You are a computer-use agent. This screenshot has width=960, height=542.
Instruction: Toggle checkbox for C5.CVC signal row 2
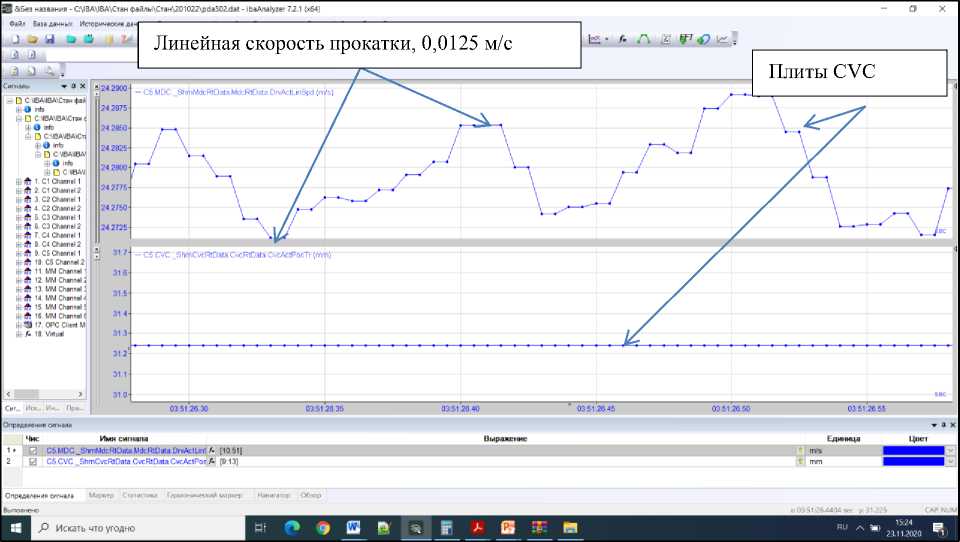33,461
